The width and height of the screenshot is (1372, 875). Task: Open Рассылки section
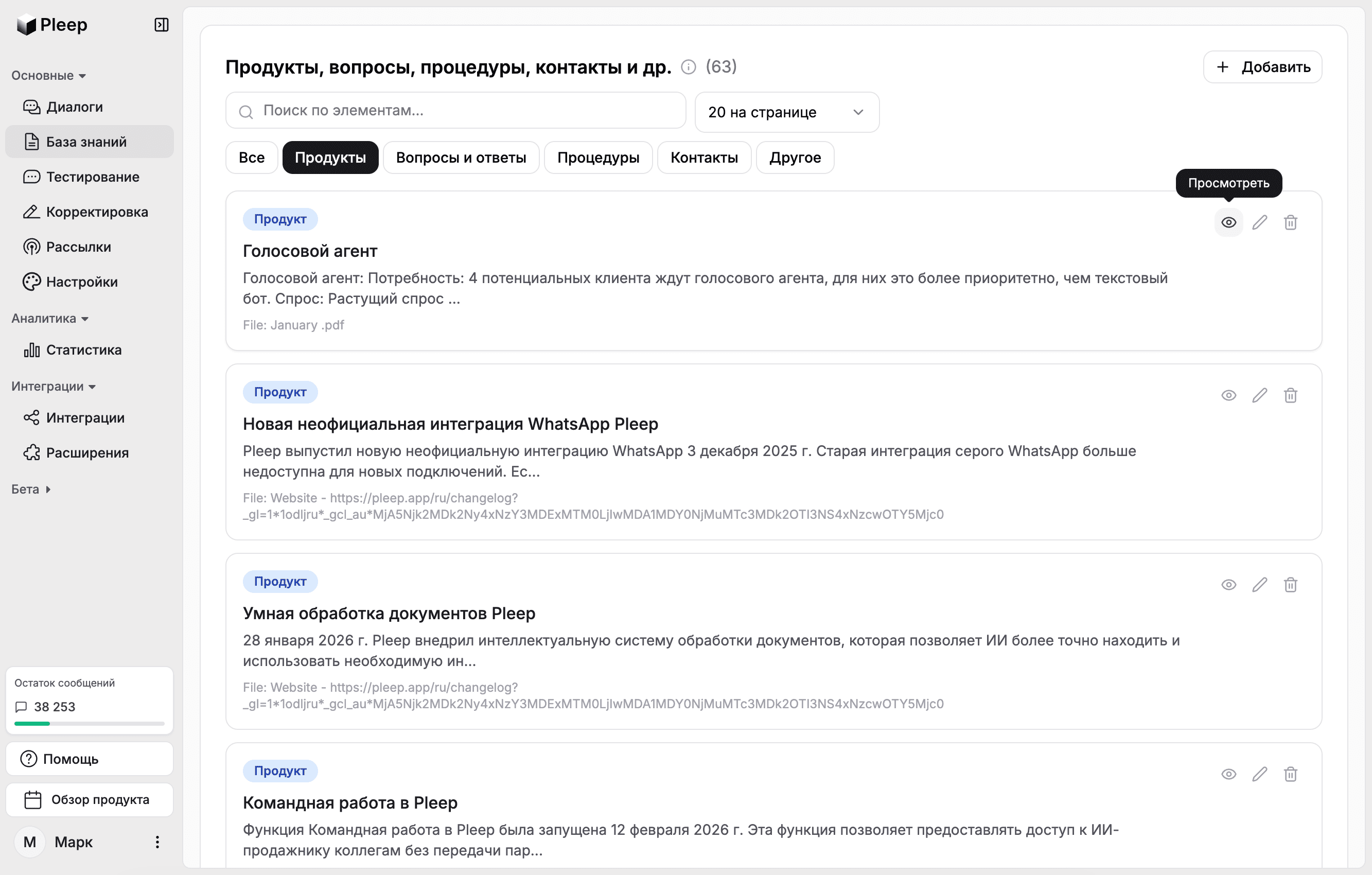point(78,246)
